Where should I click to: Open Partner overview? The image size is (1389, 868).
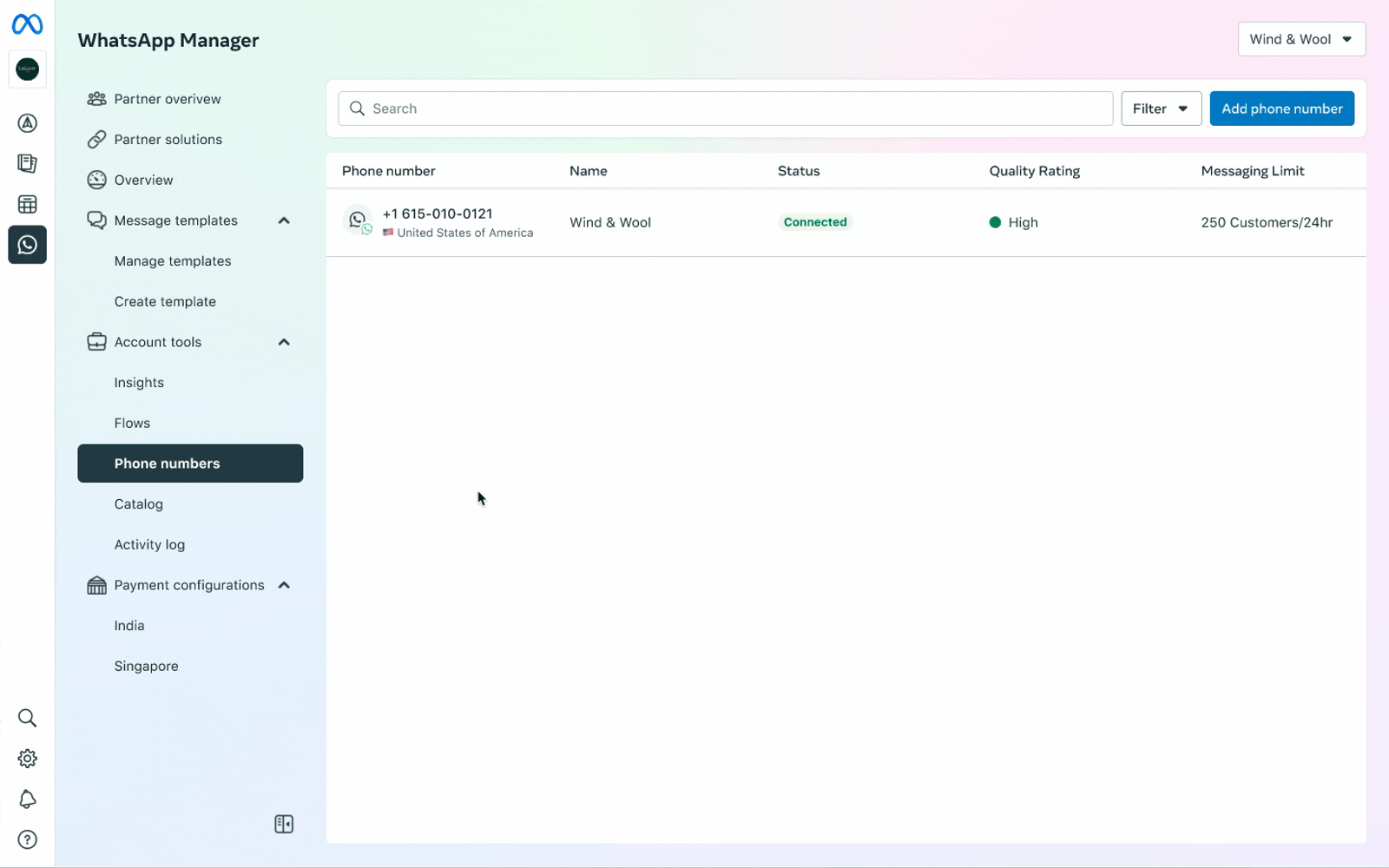click(x=168, y=99)
